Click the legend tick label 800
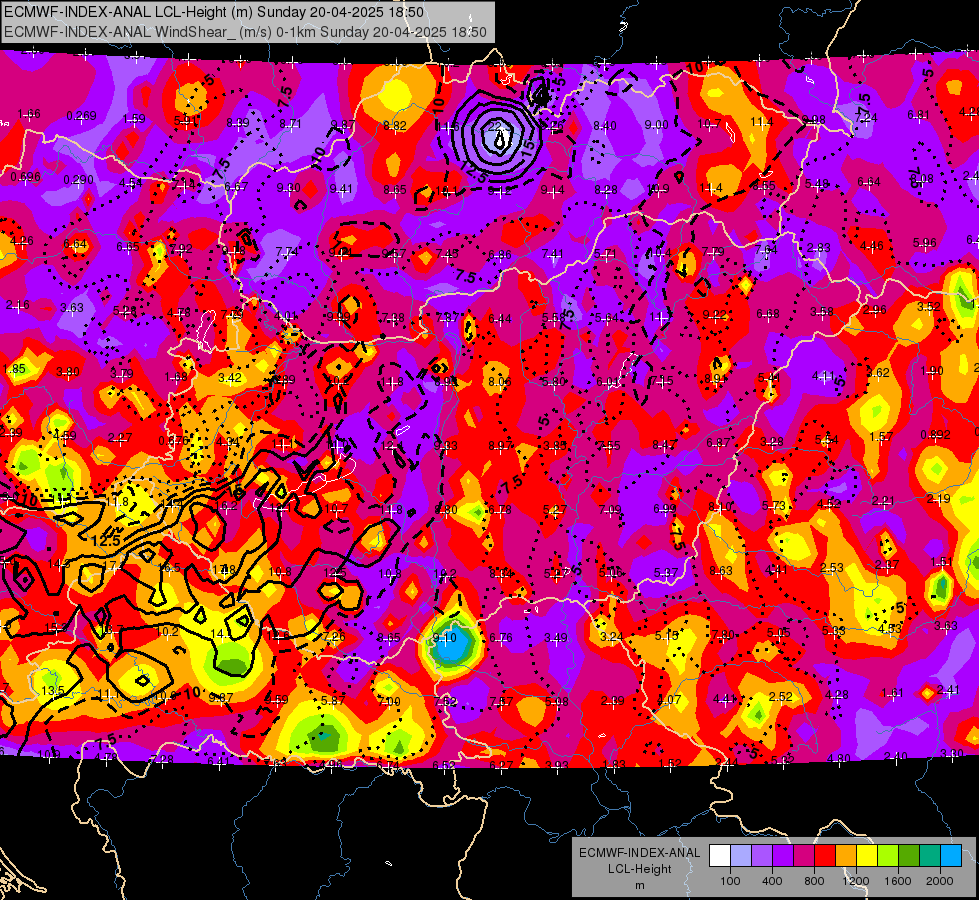 [x=814, y=881]
